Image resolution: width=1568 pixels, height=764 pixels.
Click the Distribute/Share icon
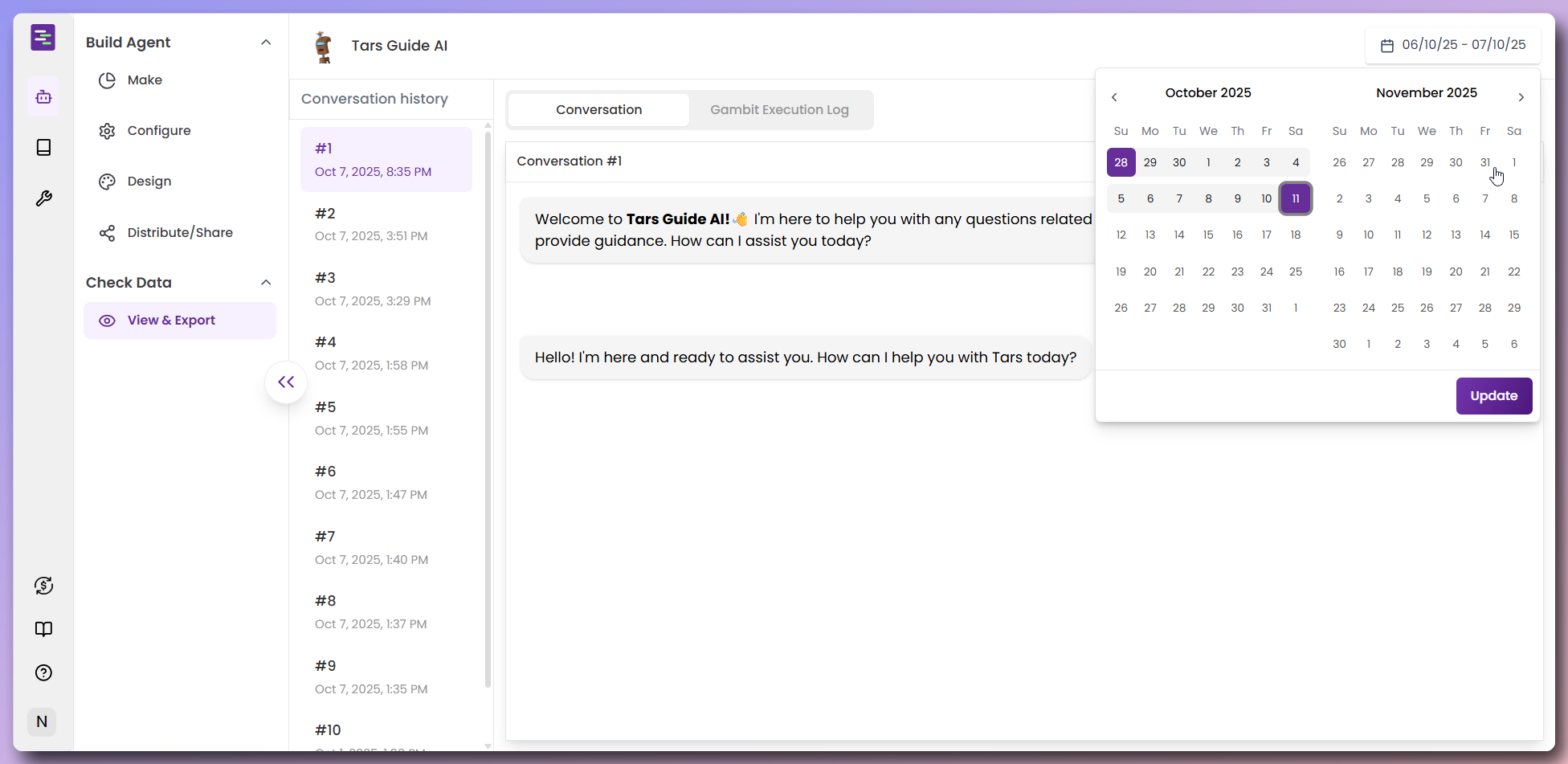pos(107,233)
